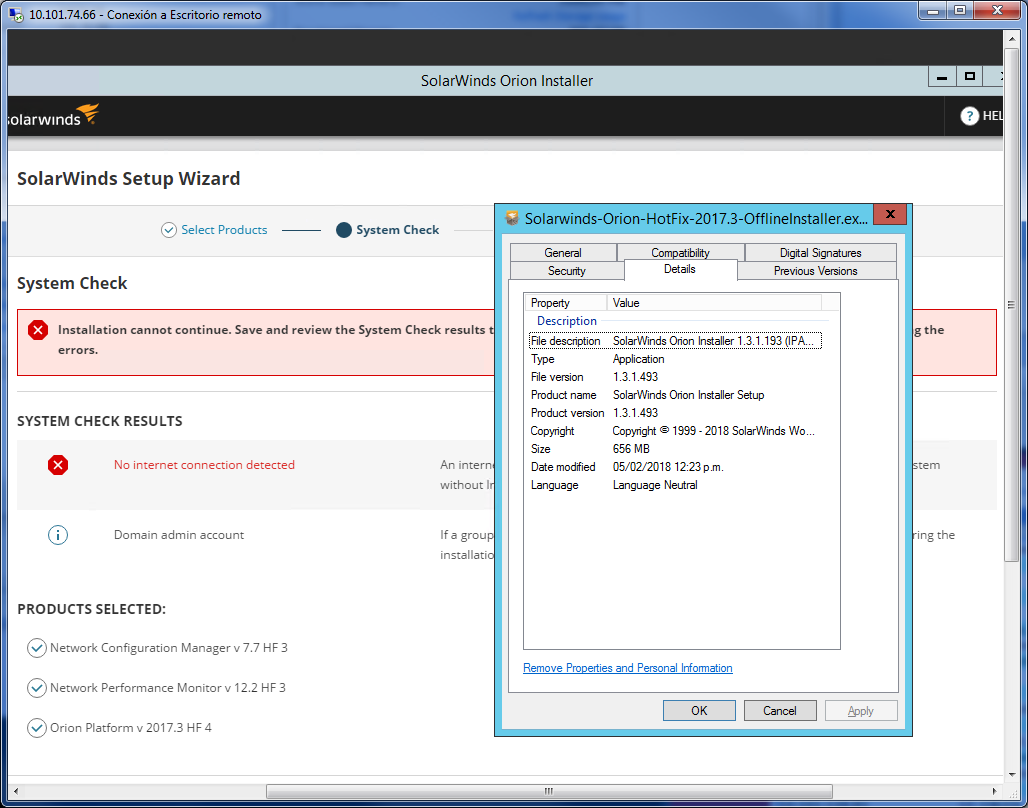Open the Security tab
Image resolution: width=1028 pixels, height=808 pixels.
[x=566, y=271]
